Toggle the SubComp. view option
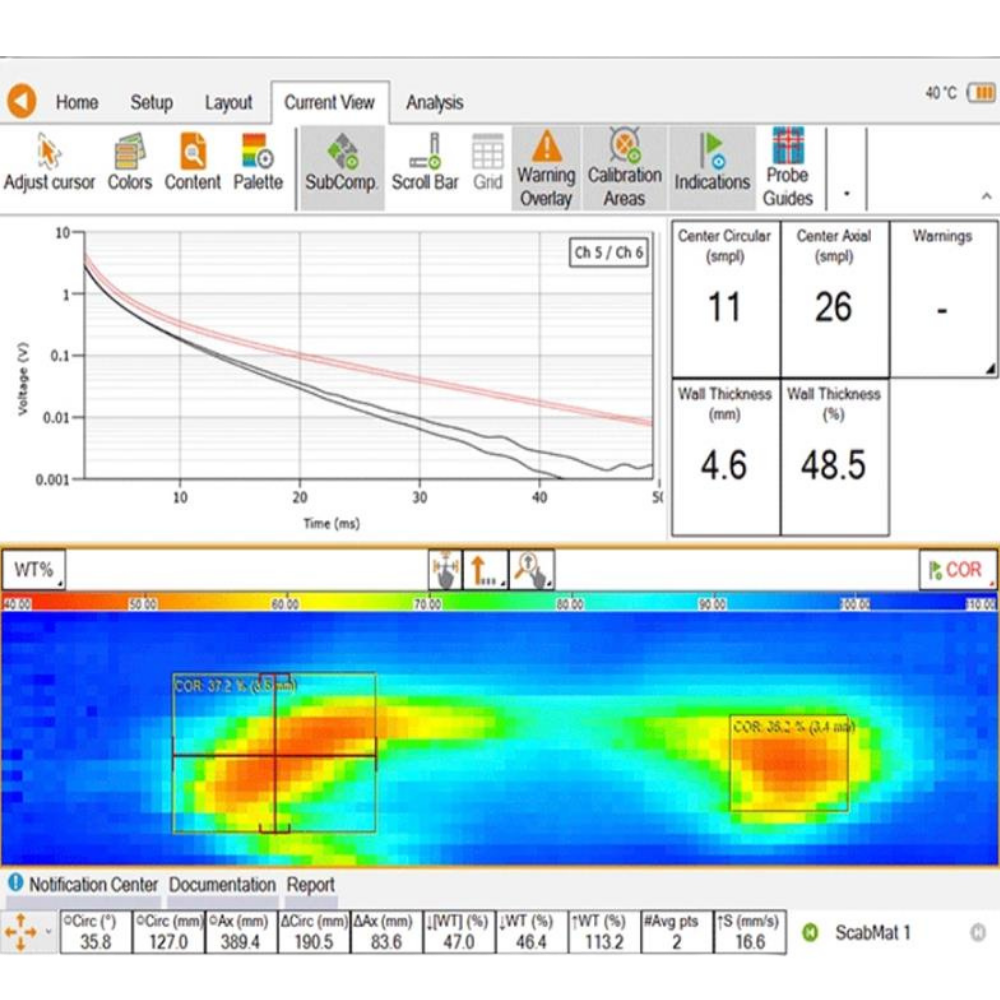Viewport: 1000px width, 1000px height. tap(341, 164)
